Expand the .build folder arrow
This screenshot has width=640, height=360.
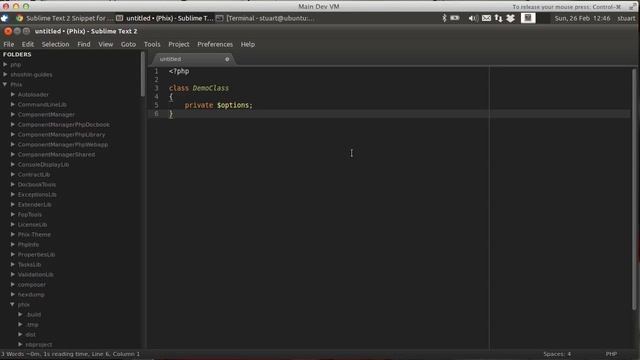[x=20, y=314]
